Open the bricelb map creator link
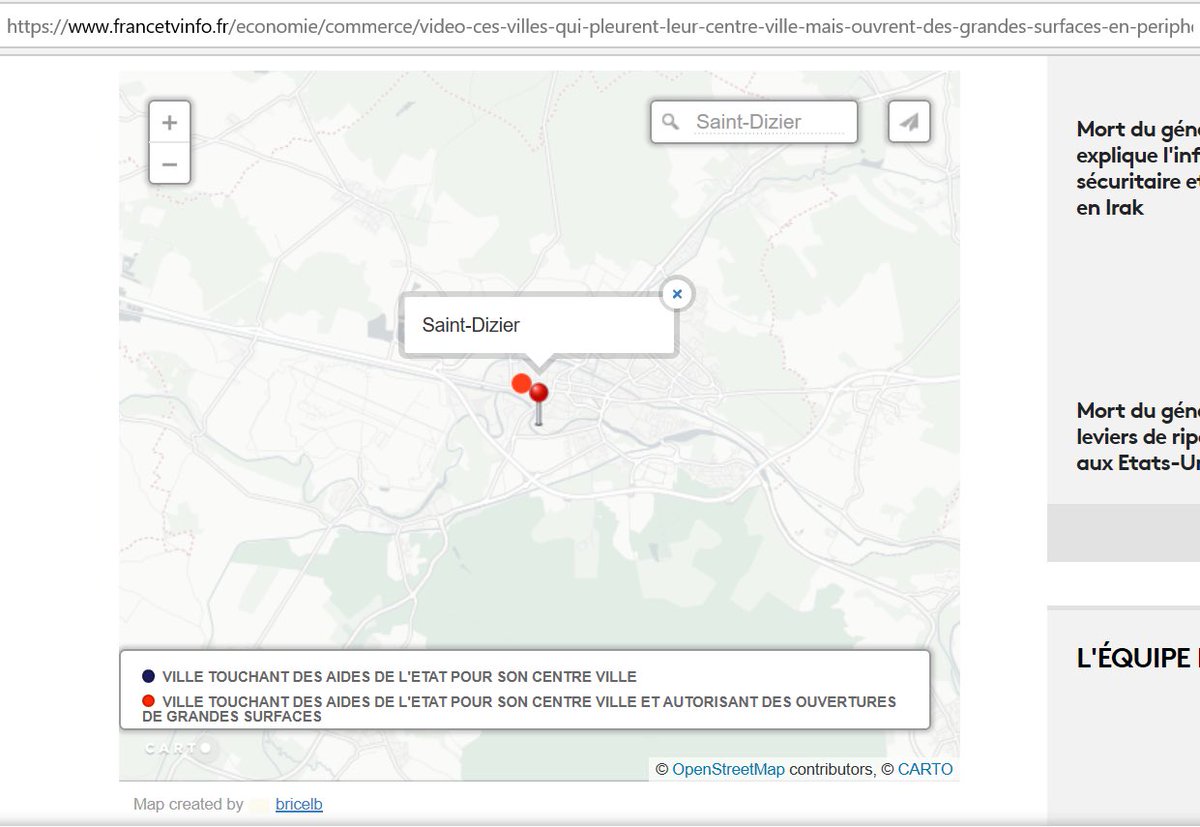This screenshot has height=827, width=1200. click(299, 804)
